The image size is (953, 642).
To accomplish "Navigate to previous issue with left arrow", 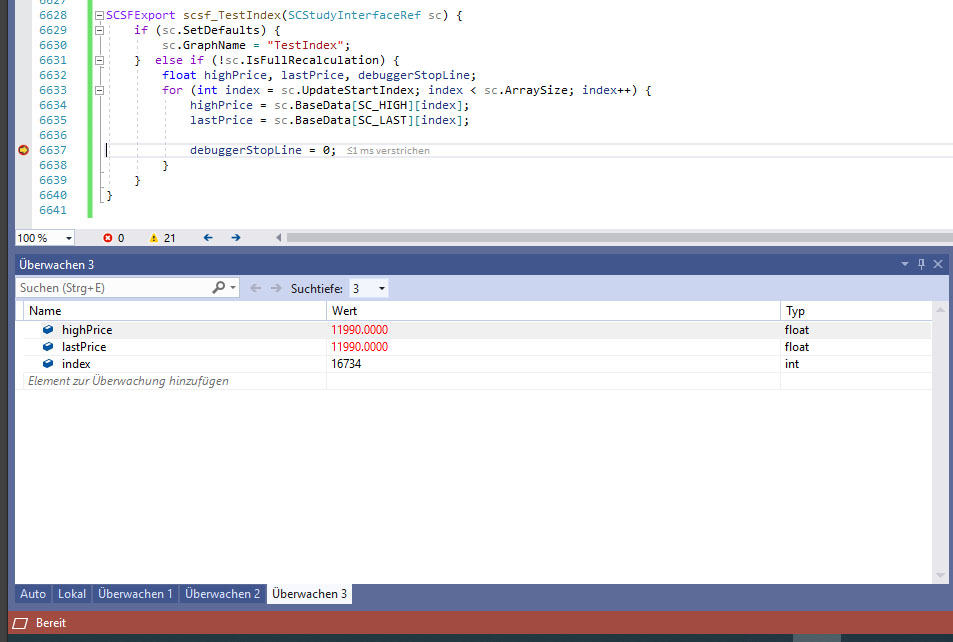I will click(x=208, y=238).
